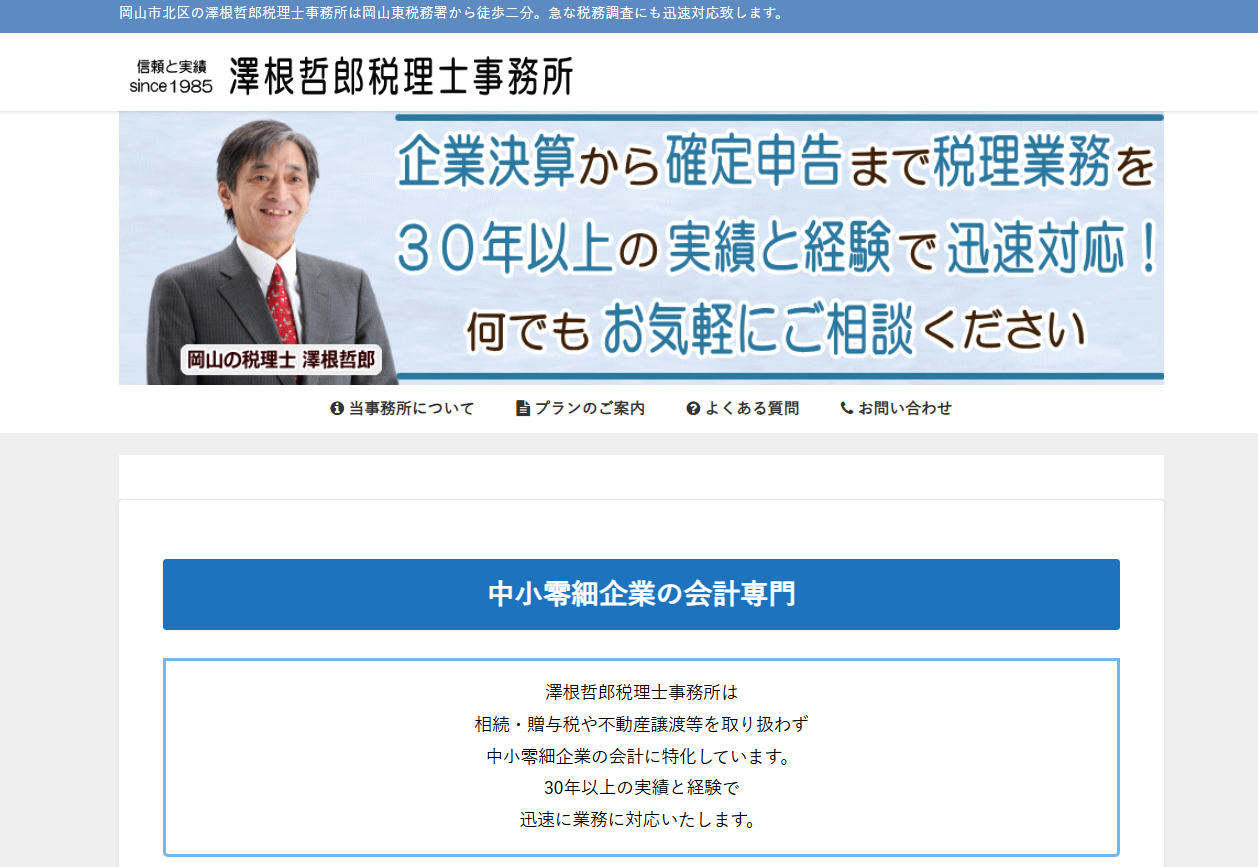Click the banner text 何でもお気軽にご相談ください

776,328
